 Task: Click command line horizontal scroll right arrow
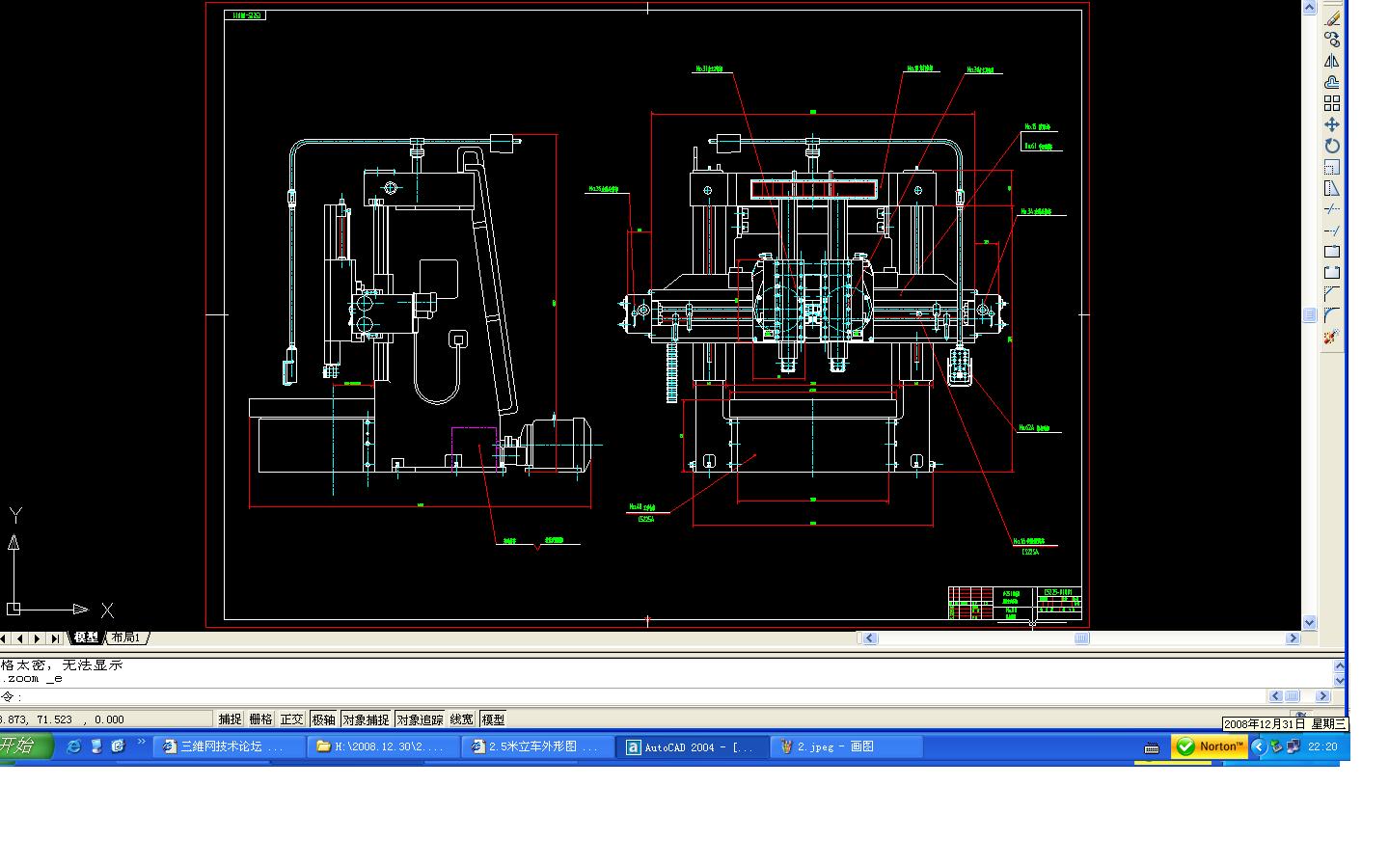tap(1323, 696)
